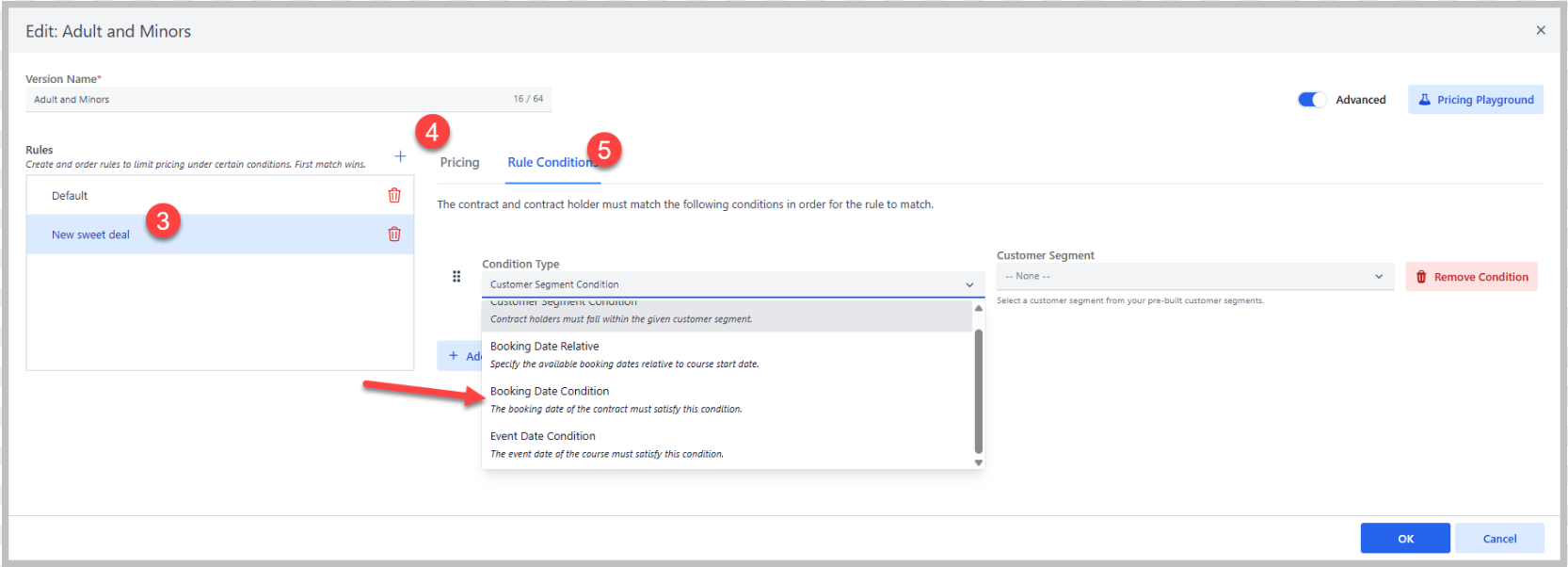
Task: Add a new rule with plus icon
Action: (x=400, y=156)
